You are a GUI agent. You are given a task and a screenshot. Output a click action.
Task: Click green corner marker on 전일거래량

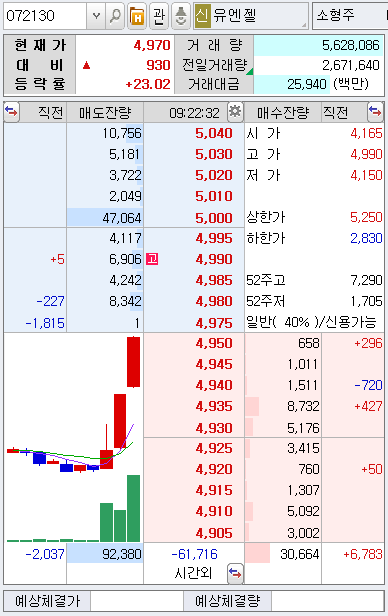pyautogui.click(x=250, y=71)
